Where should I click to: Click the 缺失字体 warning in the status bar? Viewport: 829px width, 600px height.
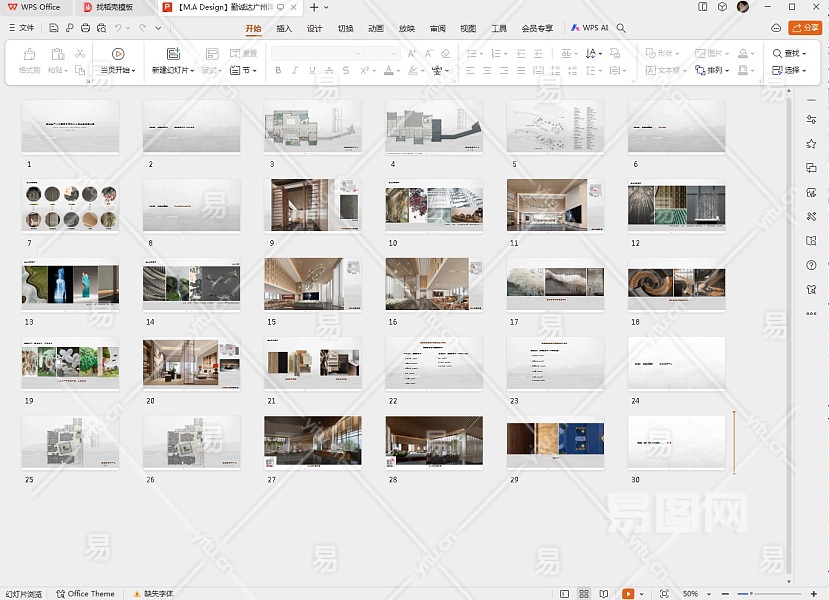152,594
